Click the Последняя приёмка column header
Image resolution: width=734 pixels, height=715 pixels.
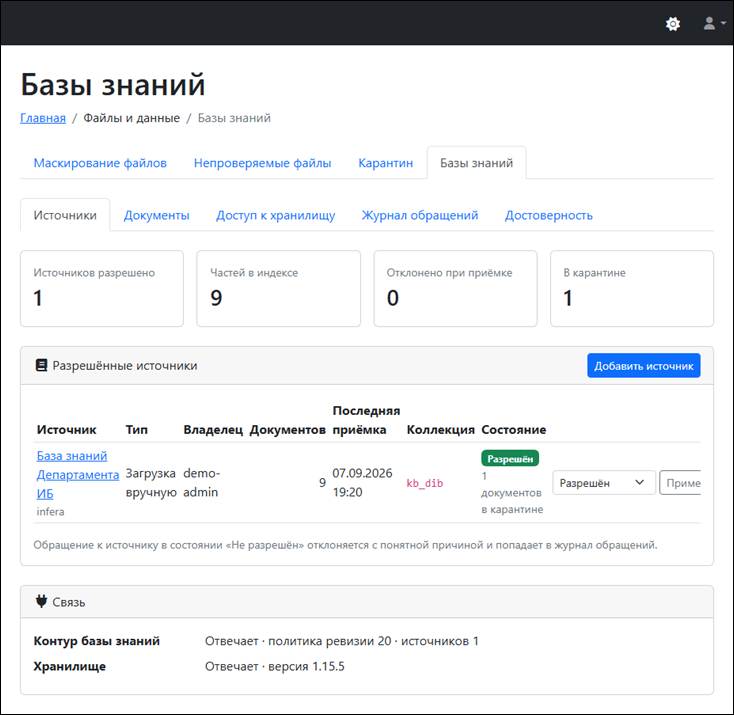click(366, 420)
